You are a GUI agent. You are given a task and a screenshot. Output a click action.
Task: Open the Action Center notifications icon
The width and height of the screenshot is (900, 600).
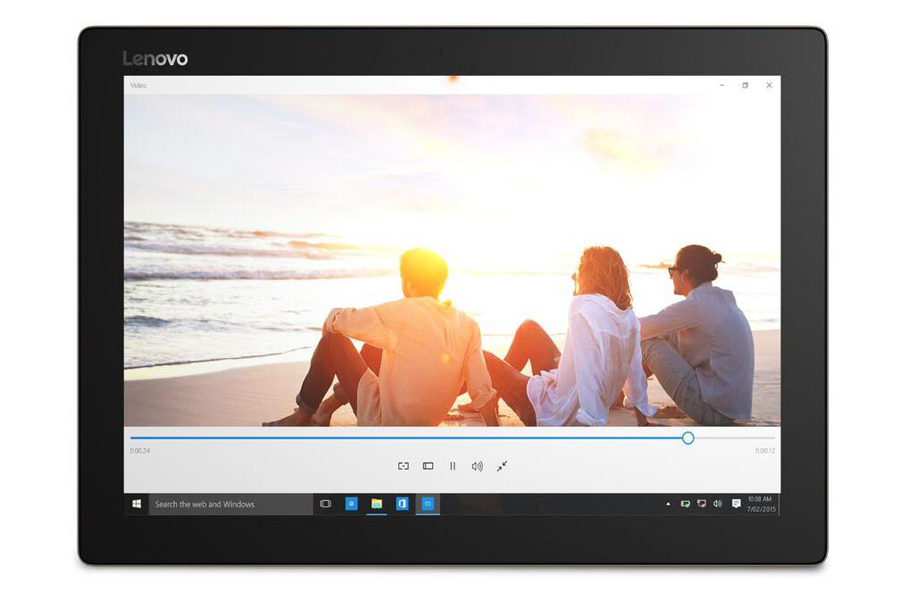[x=736, y=504]
